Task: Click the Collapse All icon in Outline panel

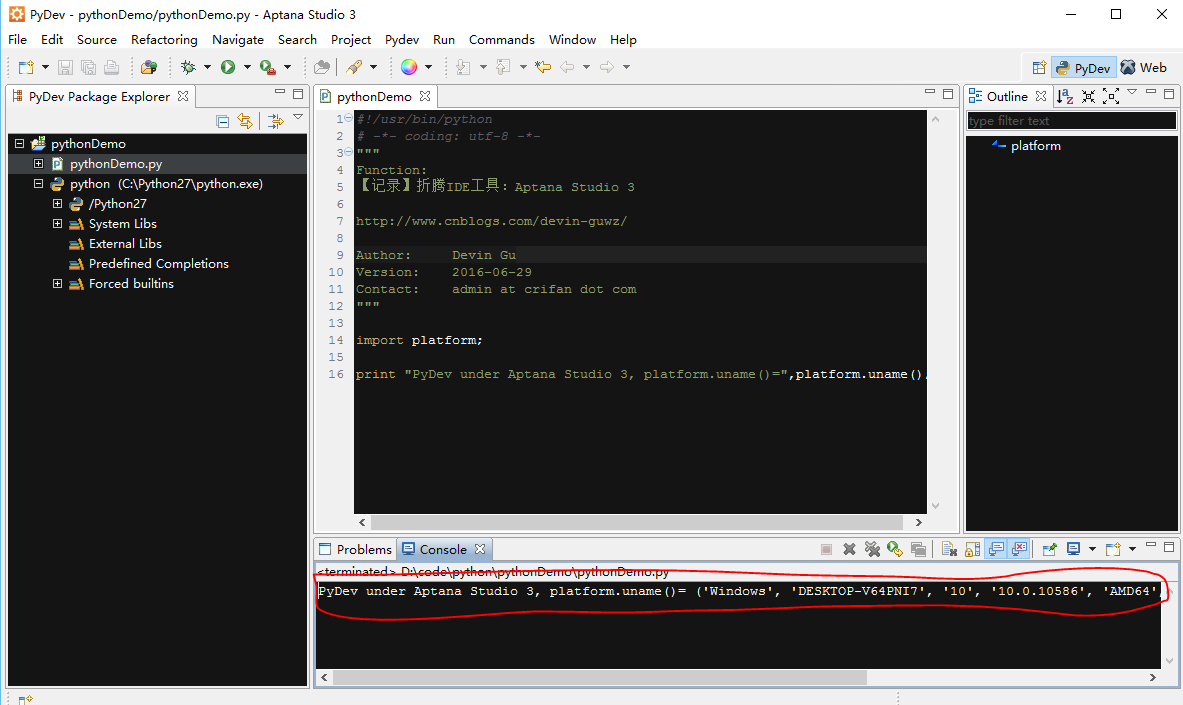Action: [1088, 96]
